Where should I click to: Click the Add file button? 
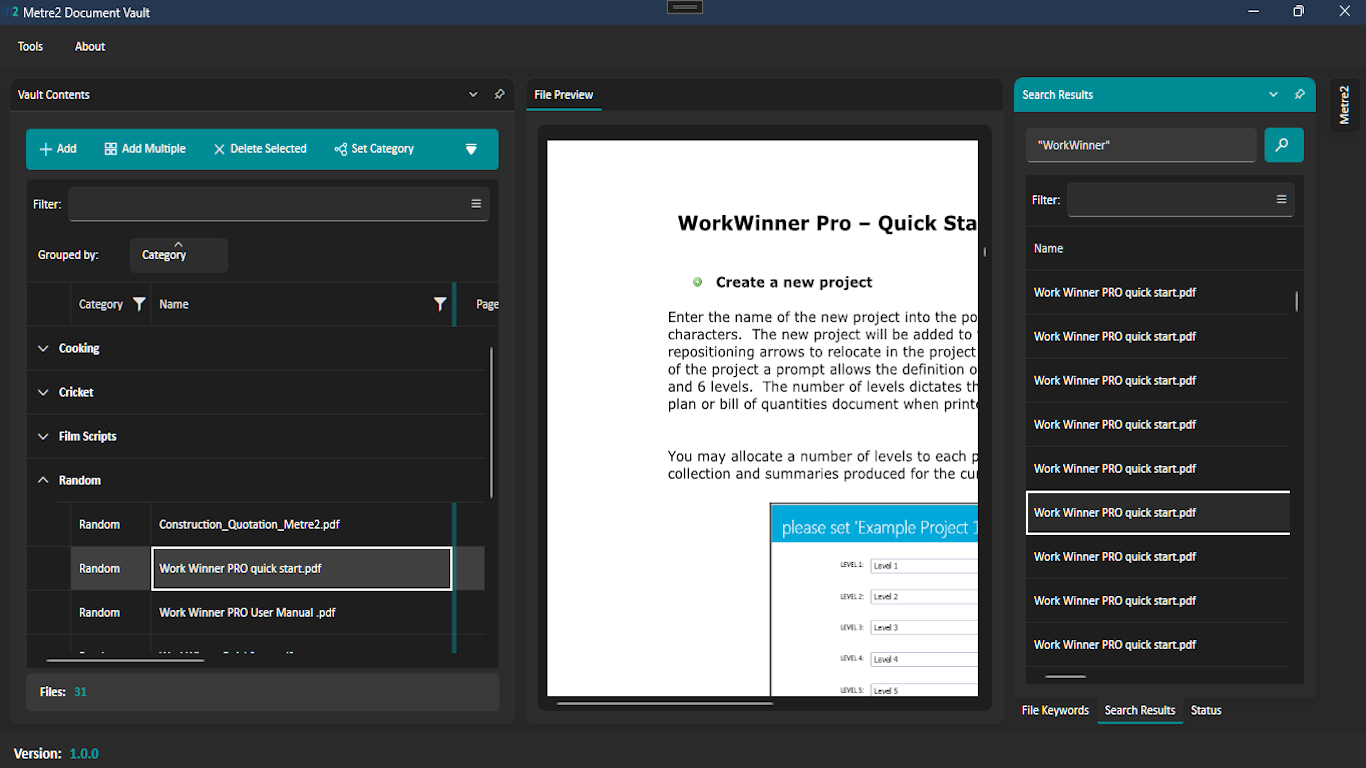pos(58,149)
